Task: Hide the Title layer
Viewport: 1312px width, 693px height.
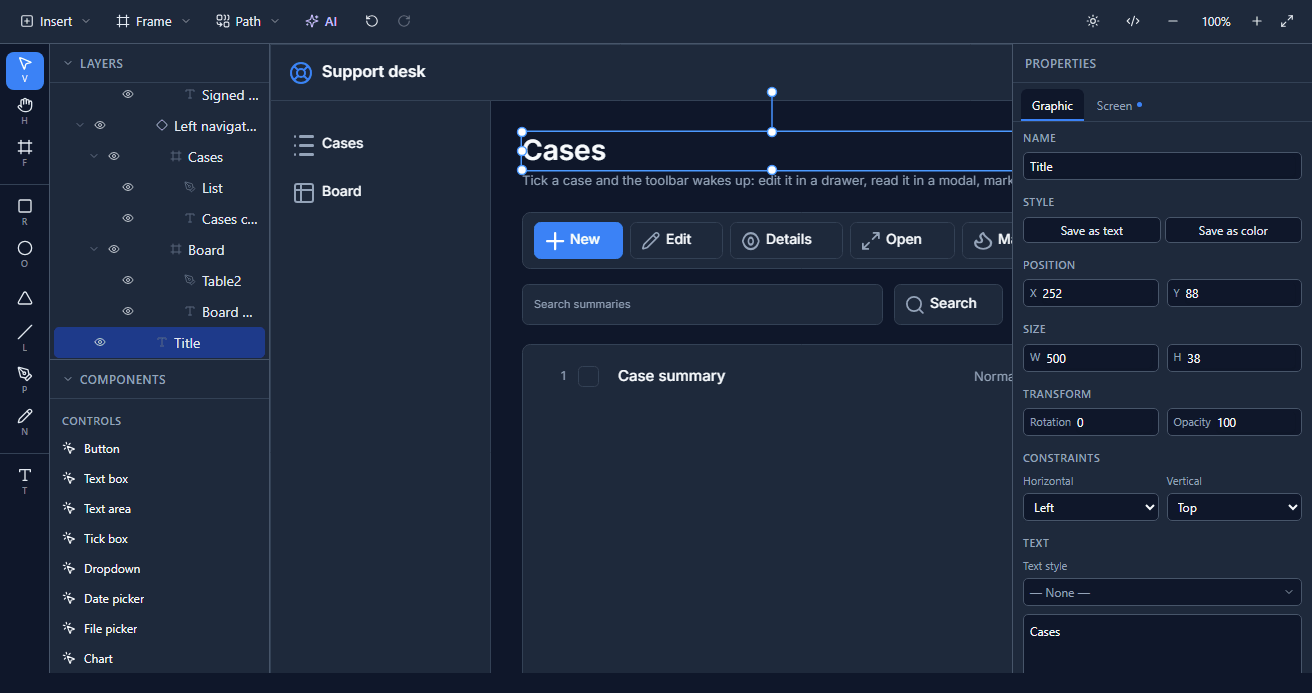Action: [x=100, y=343]
